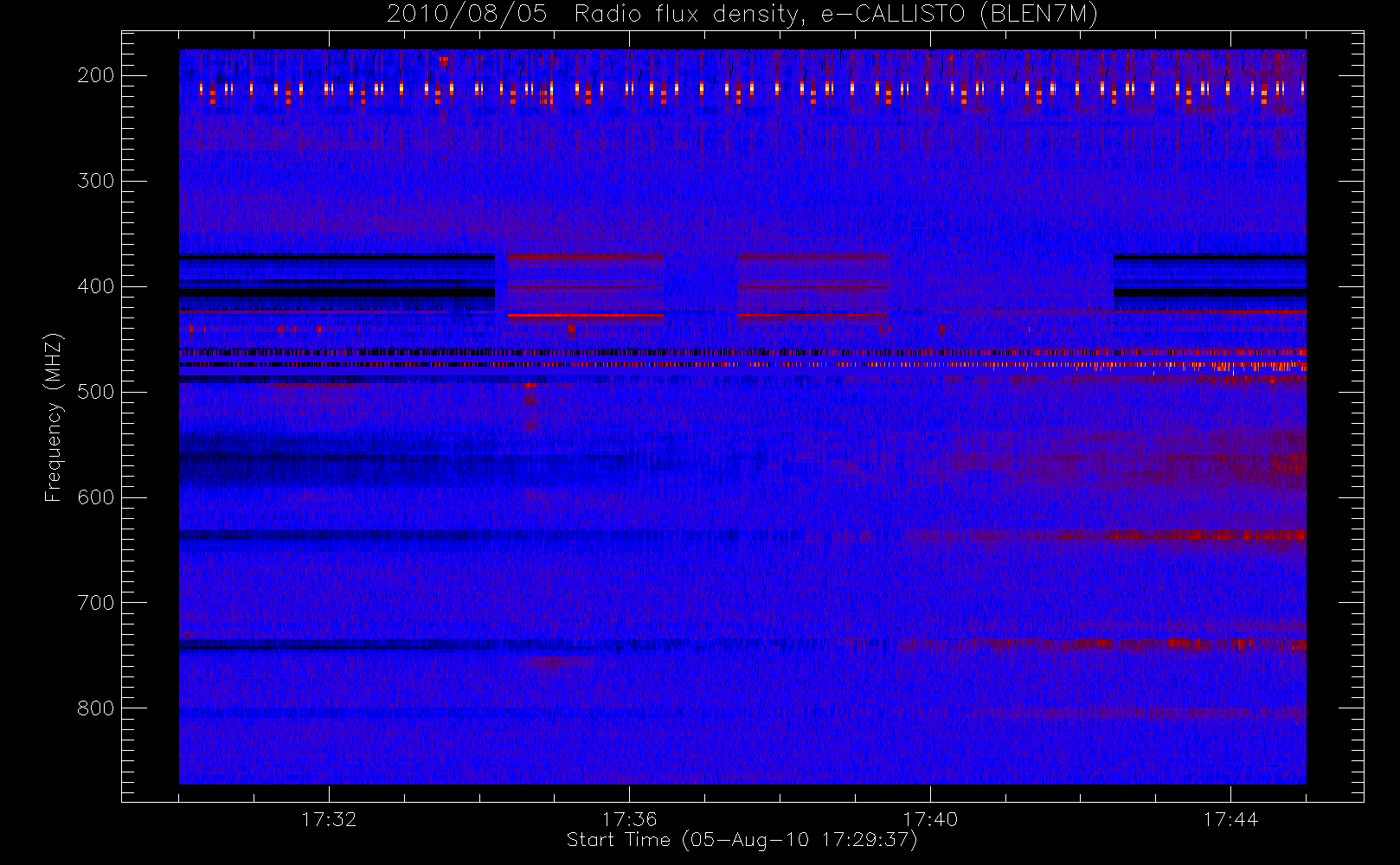Click the 17:32 time tick label
1400x865 pixels.
pos(329,818)
